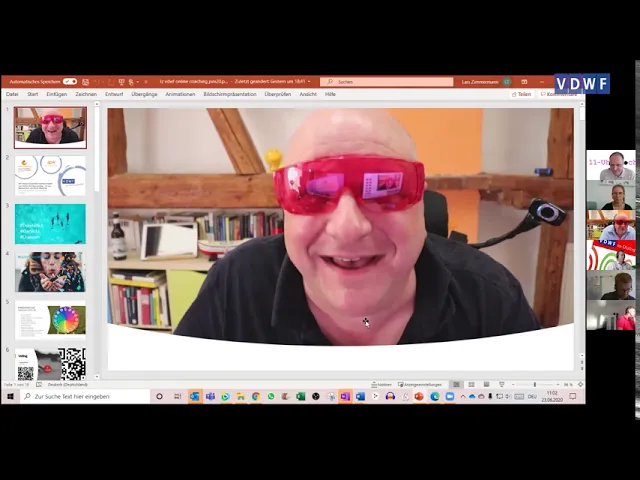Image resolution: width=640 pixels, height=480 pixels.
Task: Open Task View on the taskbar
Action: [178, 396]
